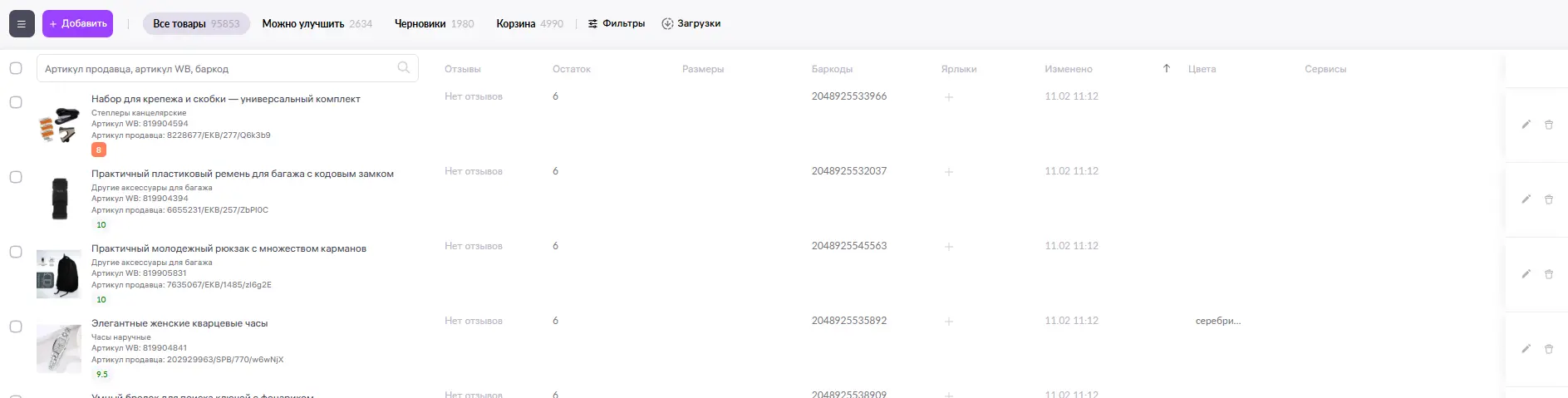
Task: Select the quartz watch product checkbox
Action: point(16,327)
